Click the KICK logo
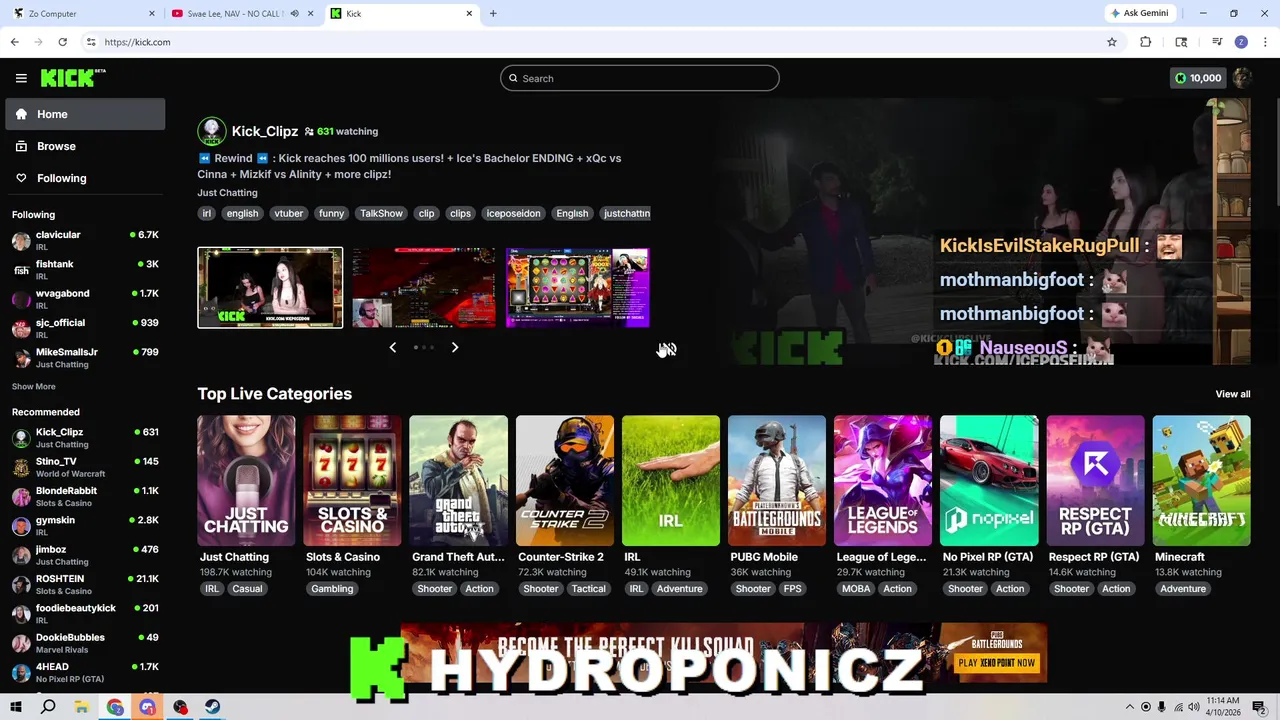Screen dimensions: 1280x720 (x=73, y=78)
